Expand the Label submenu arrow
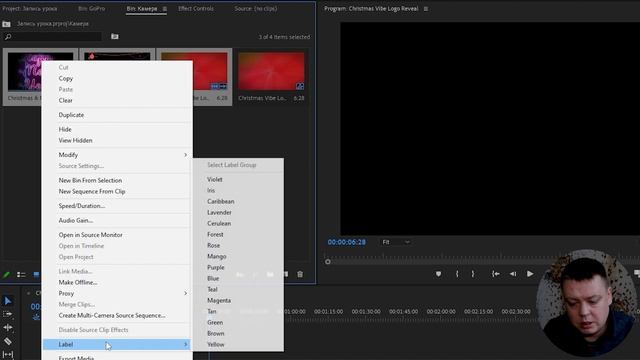Screen dimensions: 640x360 click(186, 344)
